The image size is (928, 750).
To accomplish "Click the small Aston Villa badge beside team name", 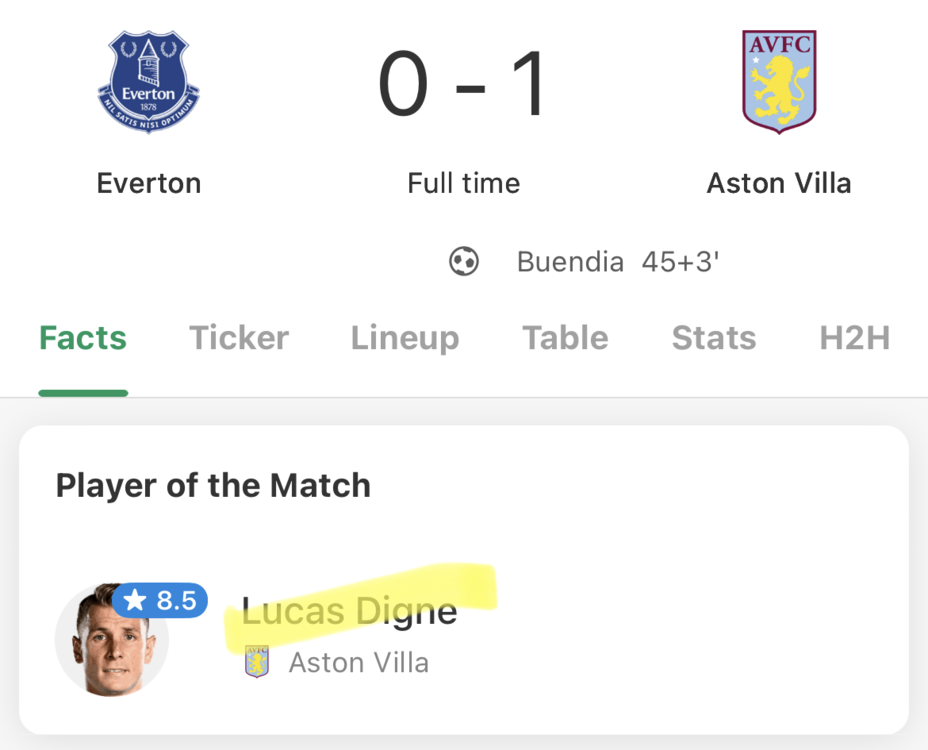I will [x=257, y=662].
